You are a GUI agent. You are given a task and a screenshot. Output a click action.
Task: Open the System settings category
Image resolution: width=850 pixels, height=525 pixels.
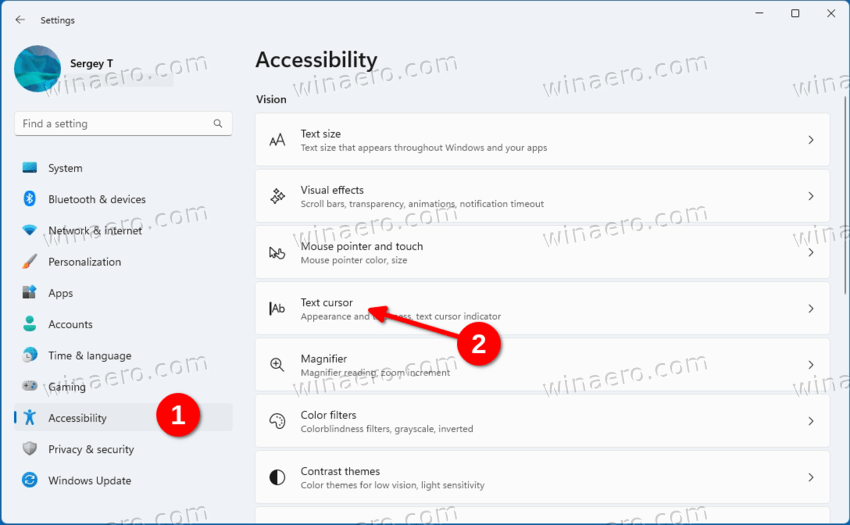(x=65, y=168)
